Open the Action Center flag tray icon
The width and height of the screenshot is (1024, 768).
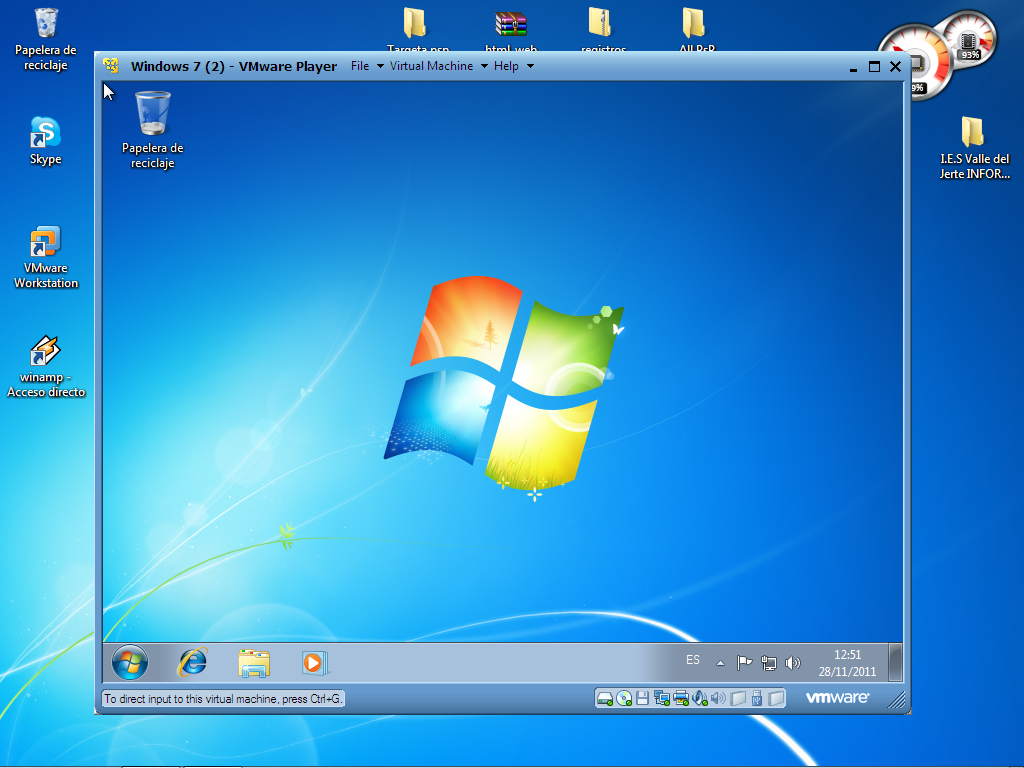pos(744,662)
